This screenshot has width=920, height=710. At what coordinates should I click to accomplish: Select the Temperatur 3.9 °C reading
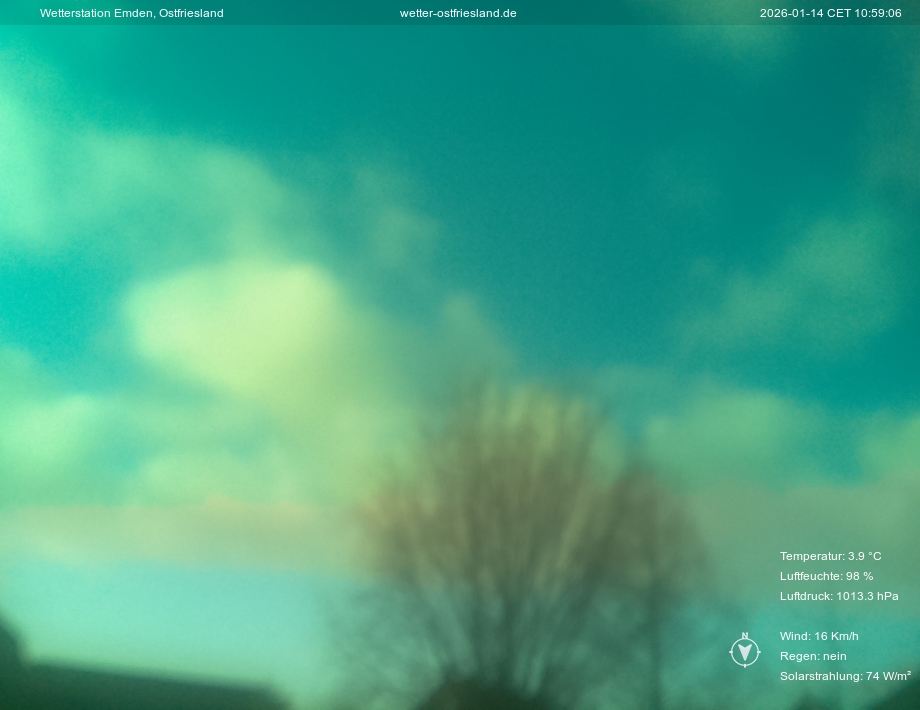[x=830, y=556]
